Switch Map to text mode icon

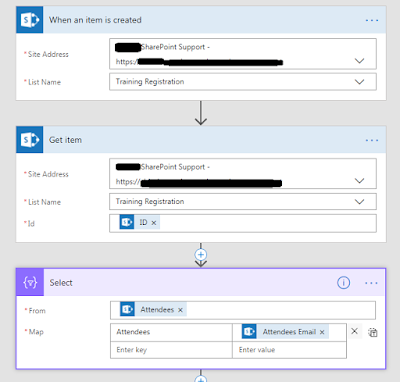click(373, 332)
